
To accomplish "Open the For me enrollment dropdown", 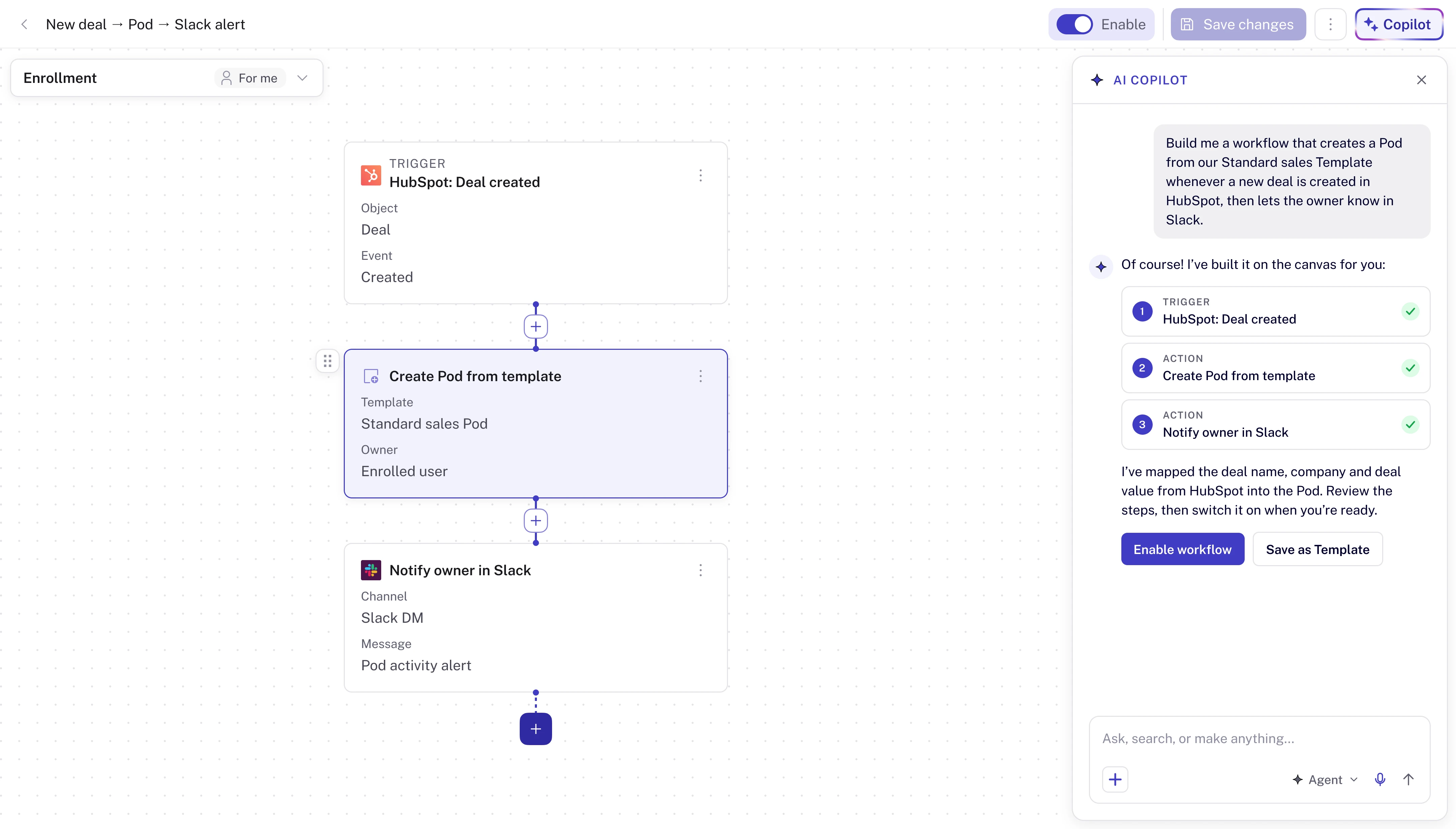I will pyautogui.click(x=250, y=78).
